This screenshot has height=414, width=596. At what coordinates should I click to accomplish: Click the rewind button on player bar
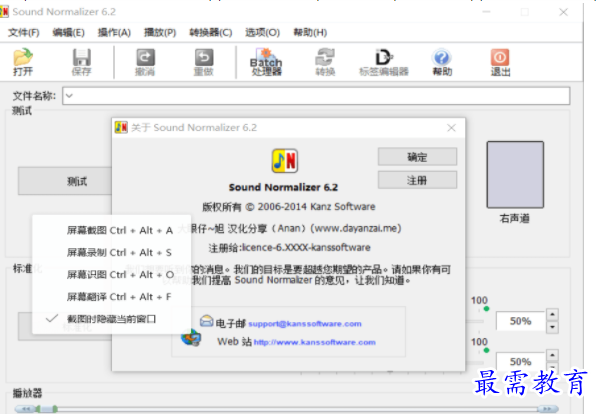pyautogui.click(x=26, y=409)
